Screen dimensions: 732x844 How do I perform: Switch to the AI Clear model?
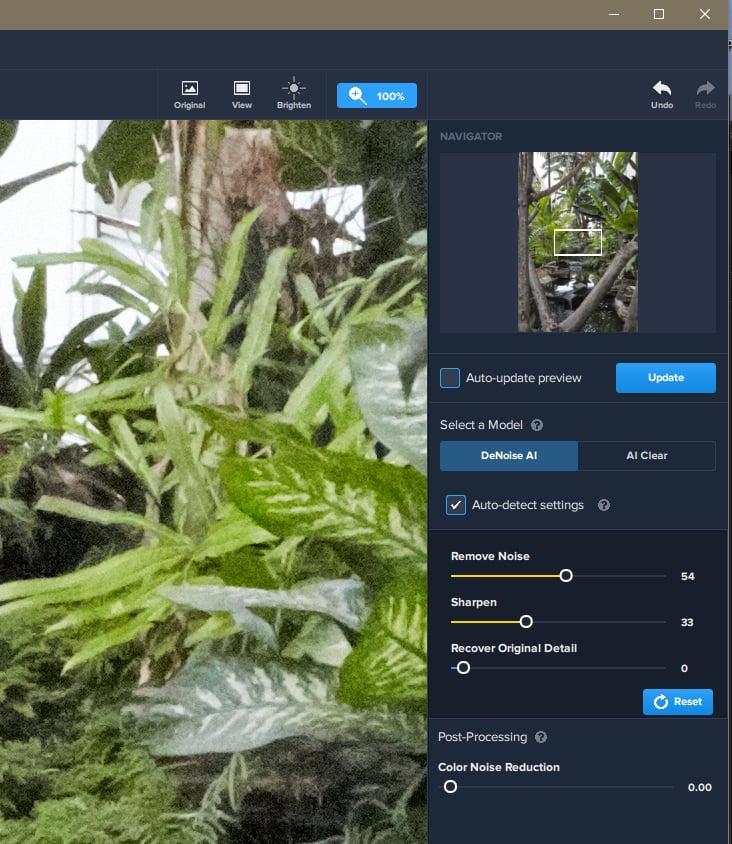(x=647, y=456)
